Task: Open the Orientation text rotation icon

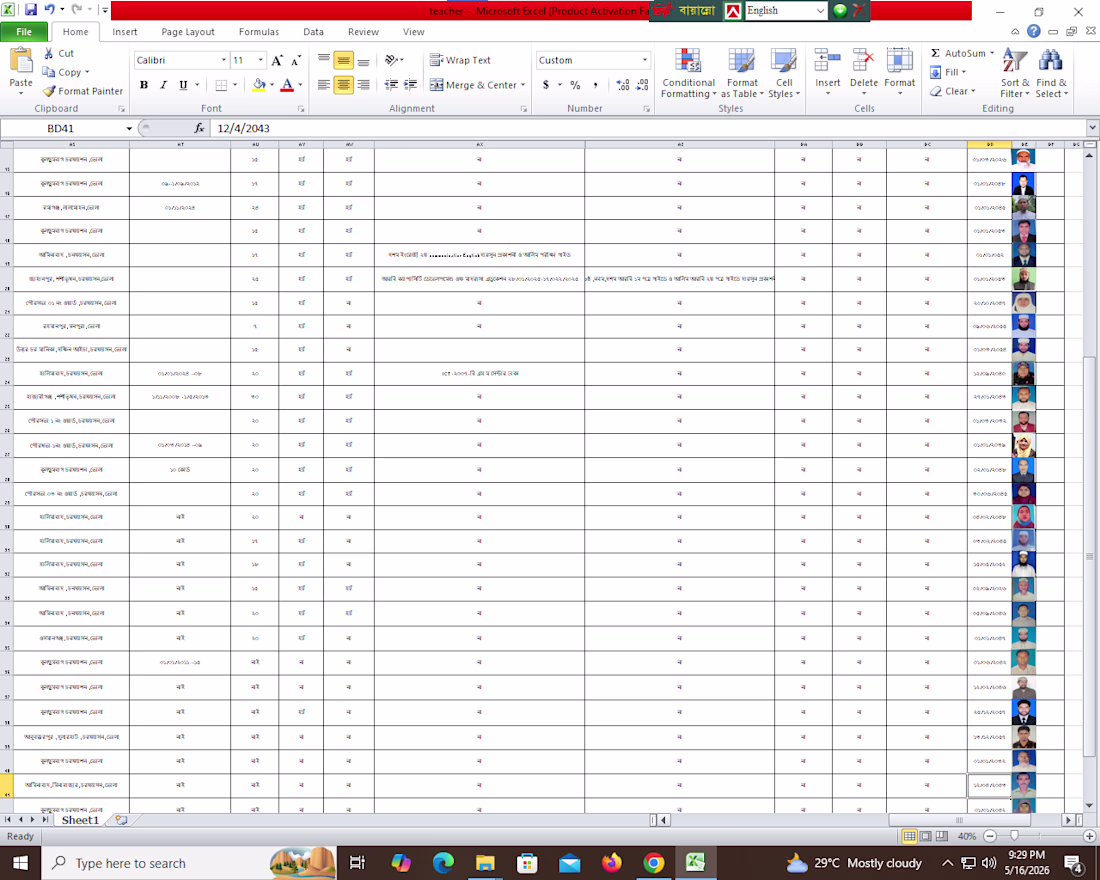Action: pos(391,60)
